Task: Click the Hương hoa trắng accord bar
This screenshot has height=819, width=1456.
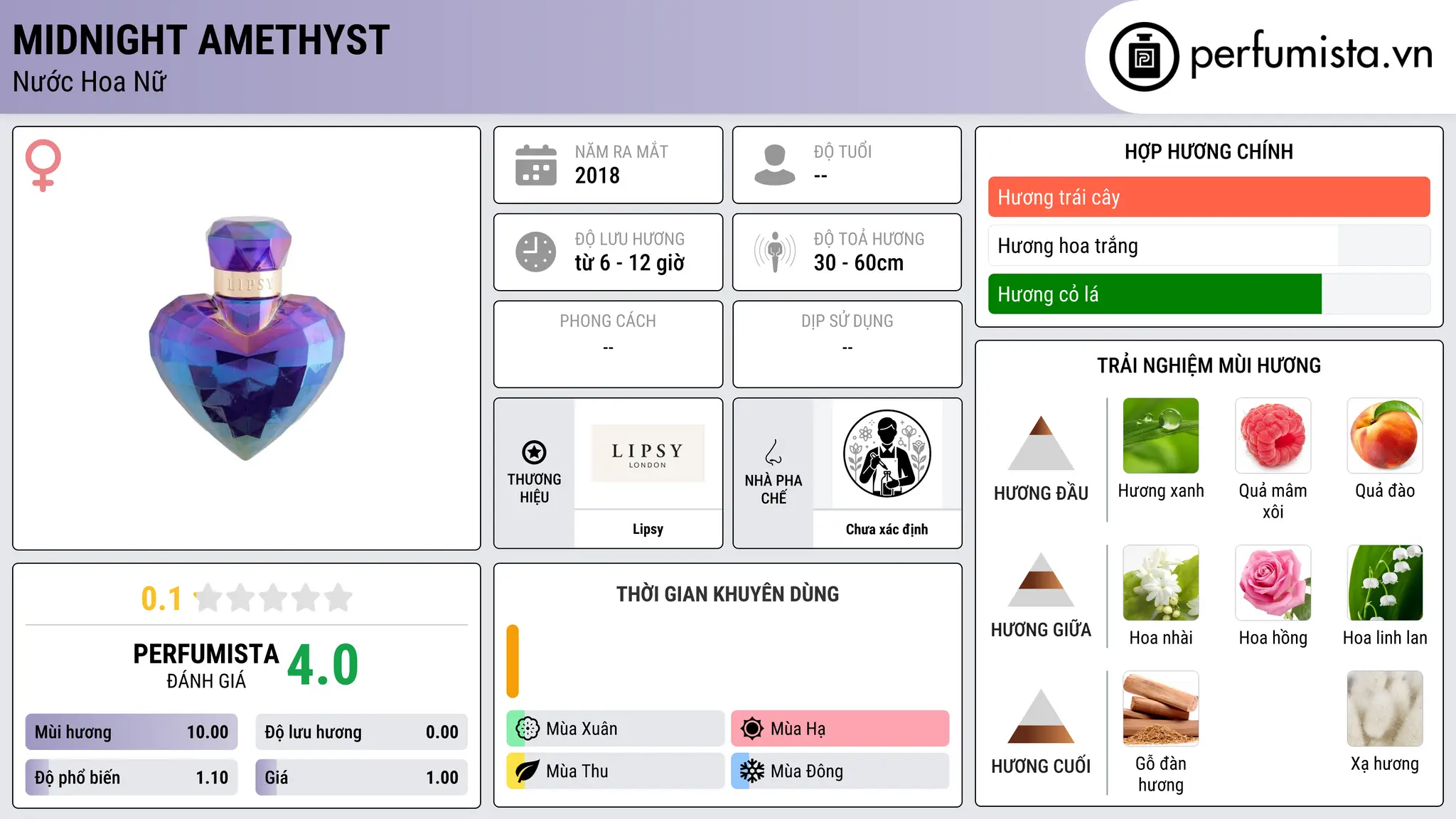Action: pyautogui.click(x=1209, y=245)
